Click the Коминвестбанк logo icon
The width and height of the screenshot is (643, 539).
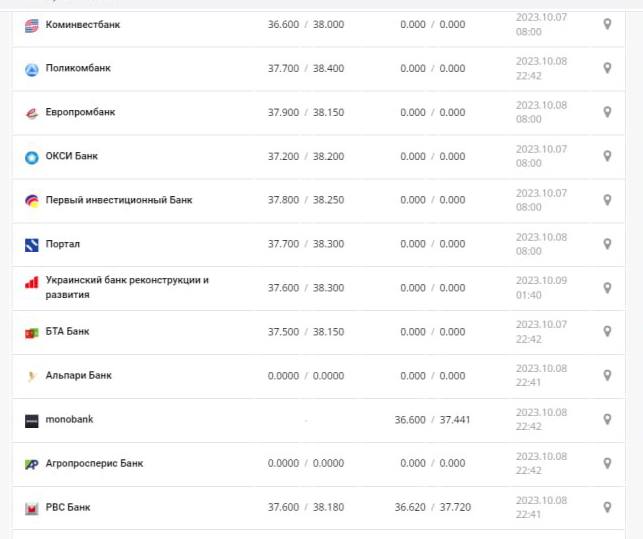pos(31,25)
